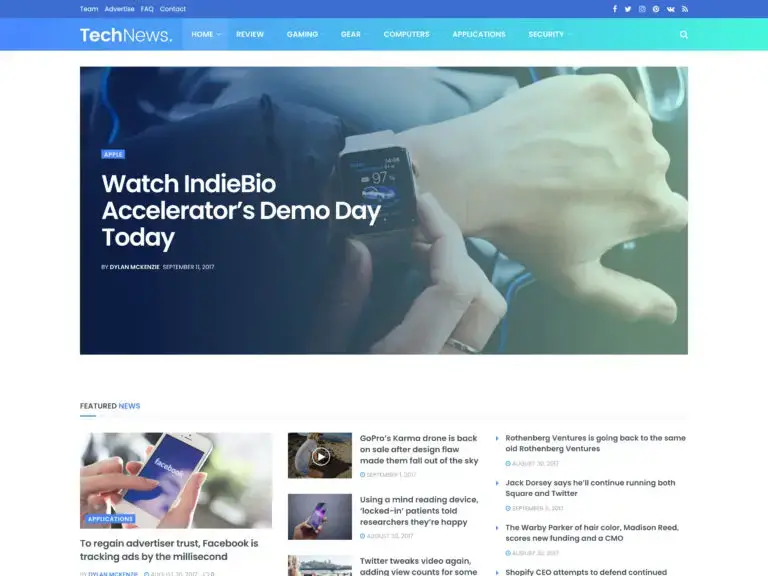The image size is (768, 576).
Task: Click the TechNews logo
Action: pyautogui.click(x=126, y=35)
